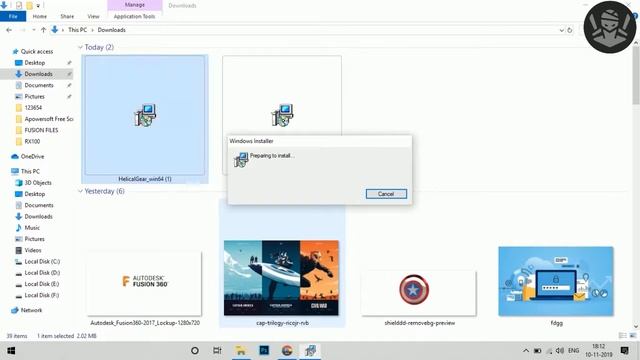Open Documents under Quick access
Viewport: 640px width, 360px height.
tap(39, 85)
